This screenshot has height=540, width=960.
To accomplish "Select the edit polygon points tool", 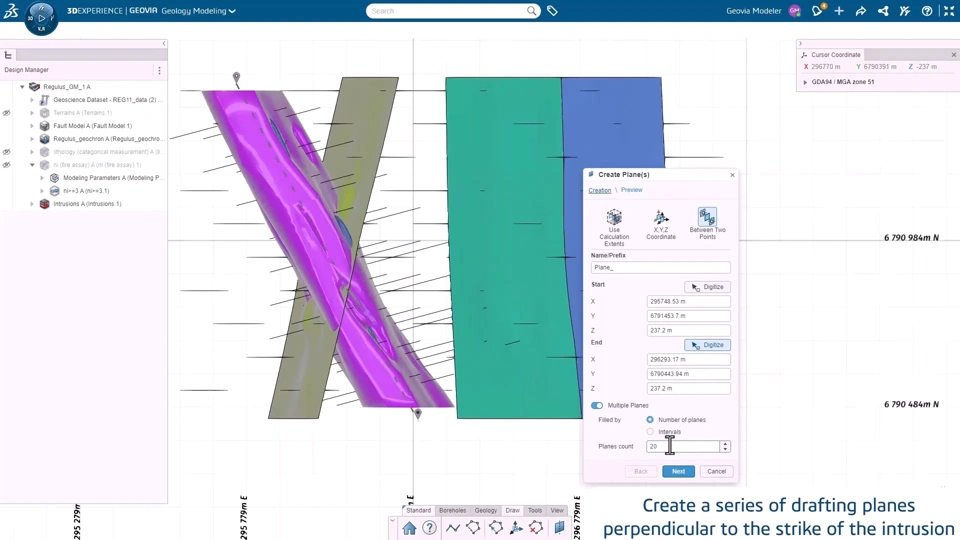I will click(x=495, y=527).
